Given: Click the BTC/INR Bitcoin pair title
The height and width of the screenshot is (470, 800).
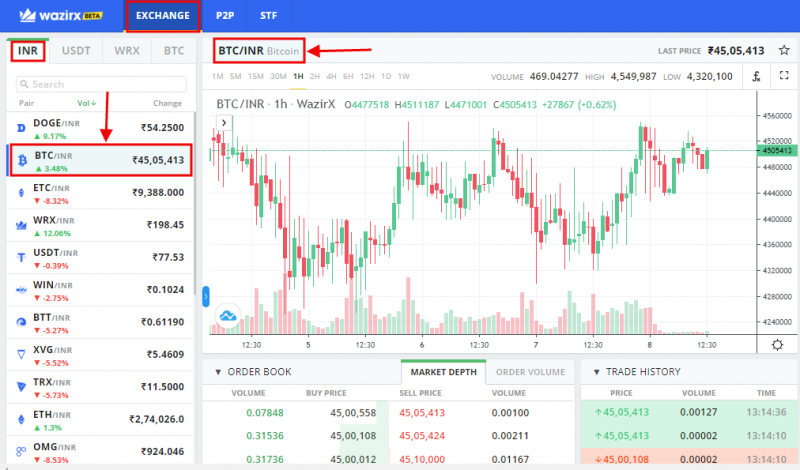Looking at the screenshot, I should [259, 51].
